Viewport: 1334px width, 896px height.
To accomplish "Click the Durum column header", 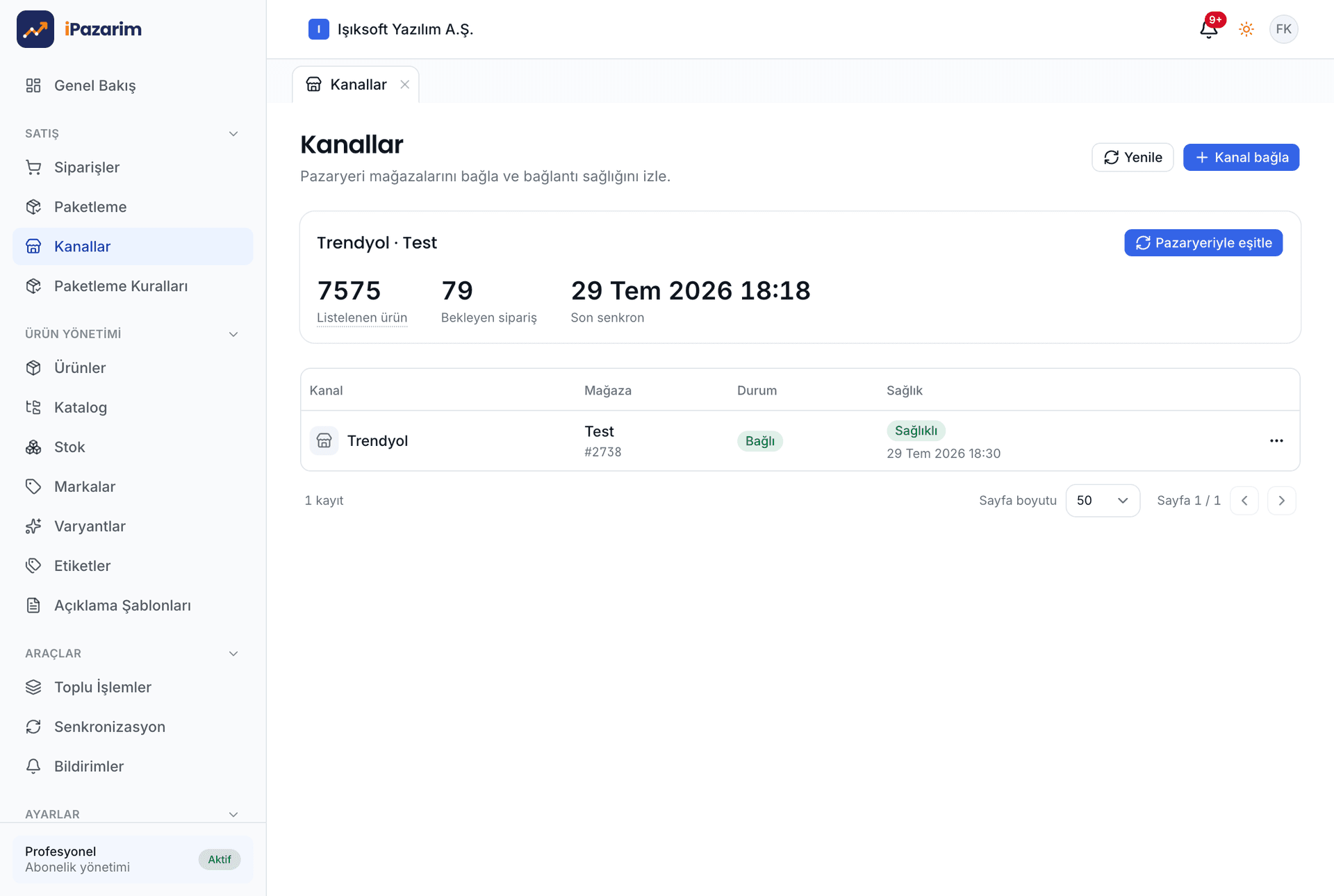I will 757,390.
